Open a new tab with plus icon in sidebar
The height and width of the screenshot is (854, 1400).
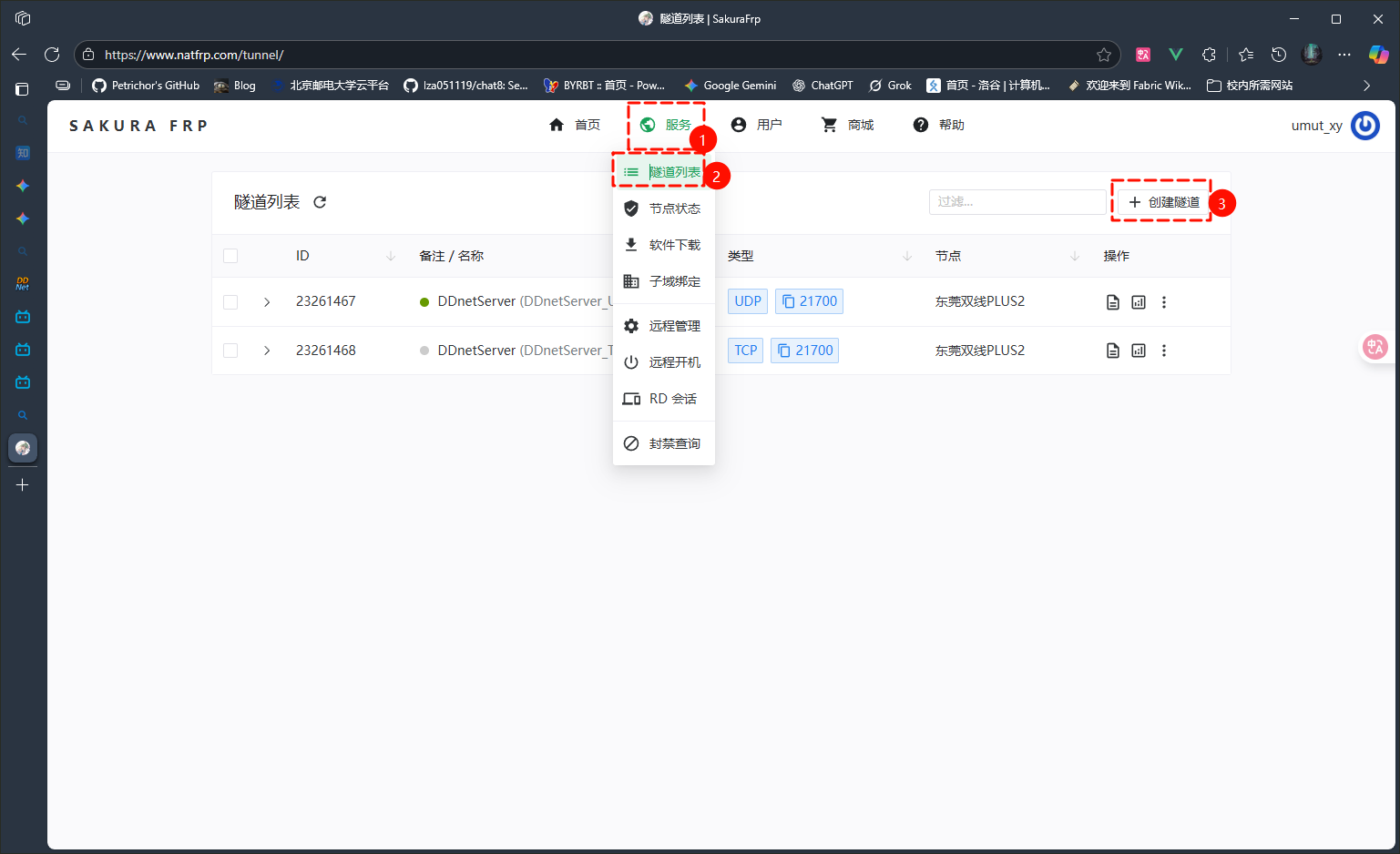[x=23, y=485]
